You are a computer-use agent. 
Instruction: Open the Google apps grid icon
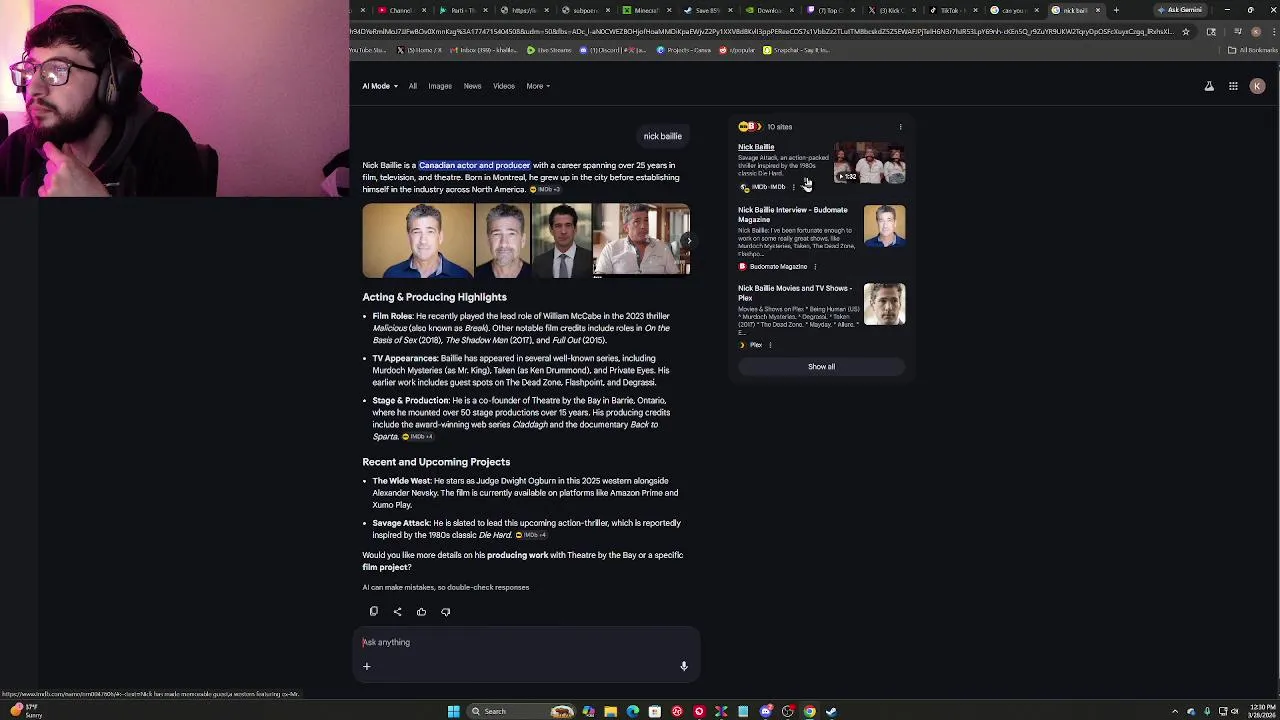(x=1233, y=86)
